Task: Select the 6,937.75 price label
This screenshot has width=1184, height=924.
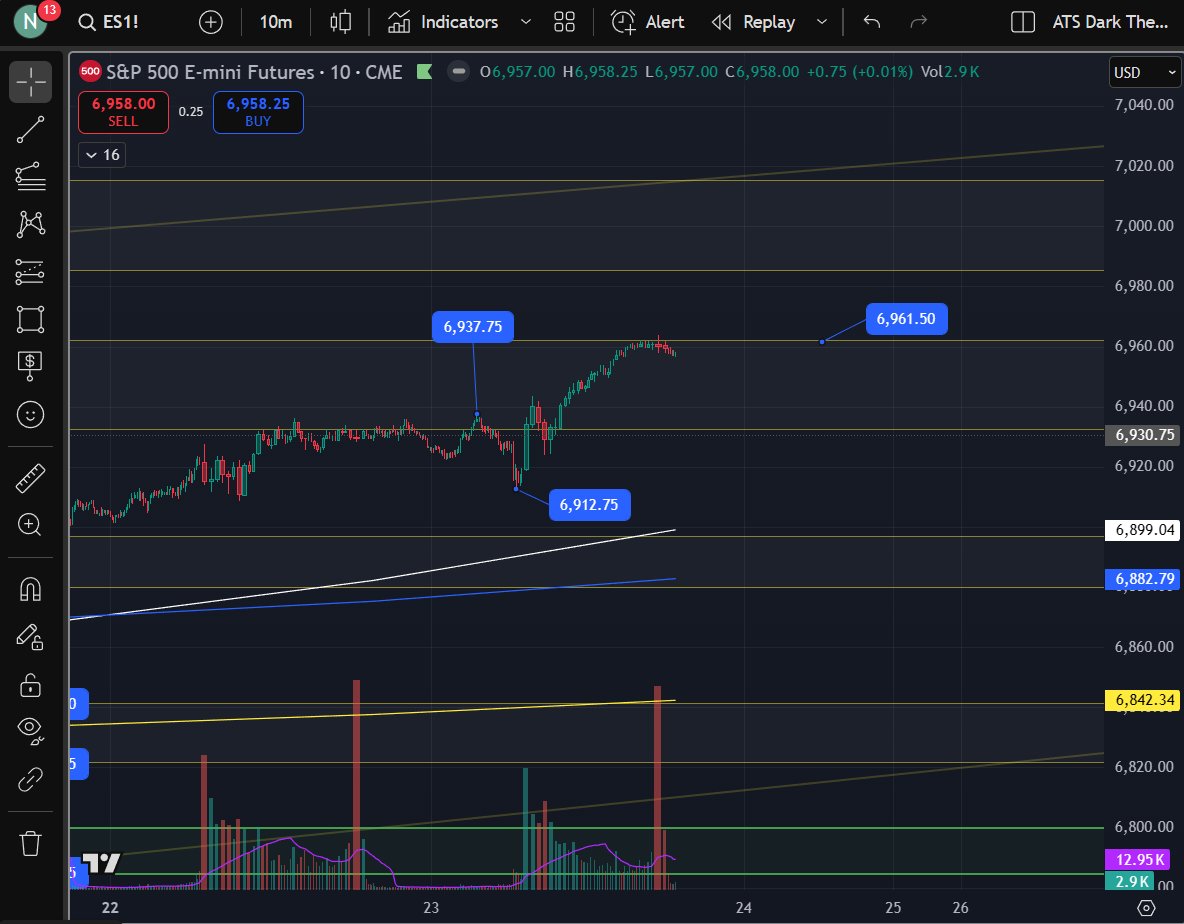Action: pos(473,327)
